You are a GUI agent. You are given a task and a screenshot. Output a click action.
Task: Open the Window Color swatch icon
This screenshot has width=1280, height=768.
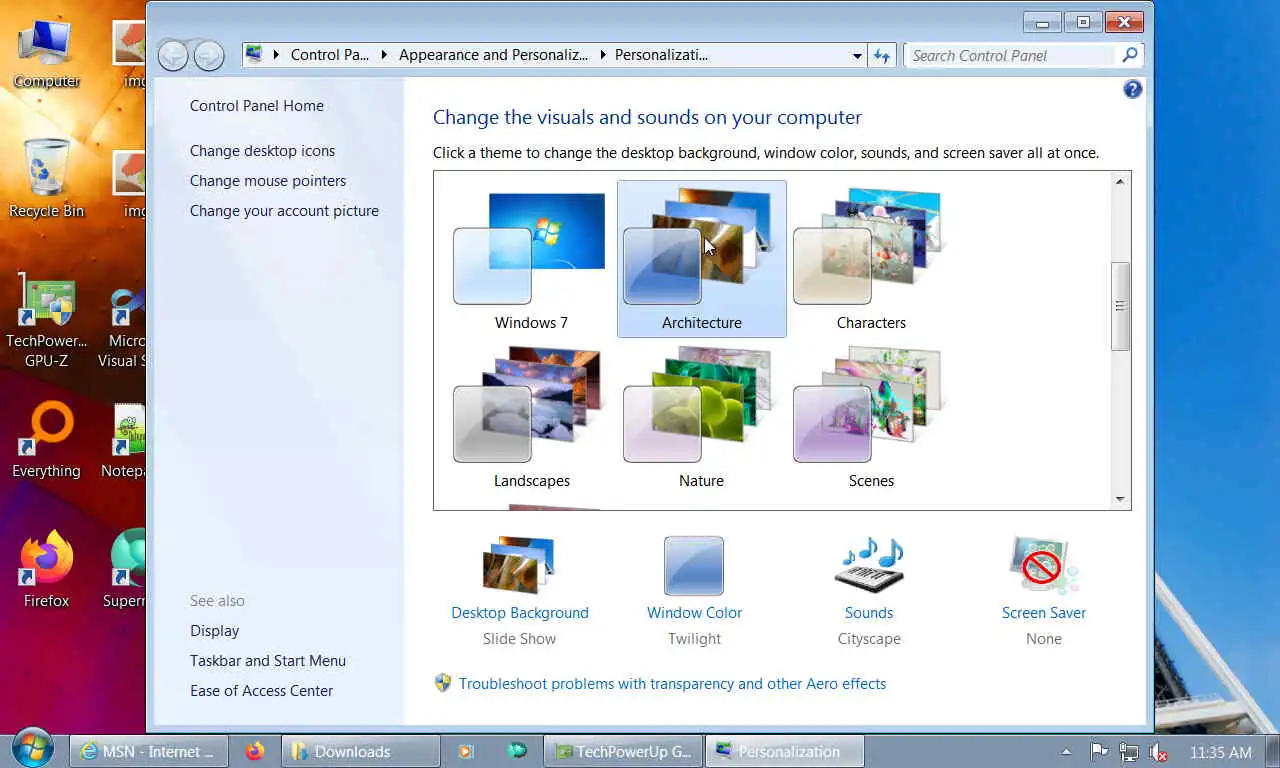694,566
